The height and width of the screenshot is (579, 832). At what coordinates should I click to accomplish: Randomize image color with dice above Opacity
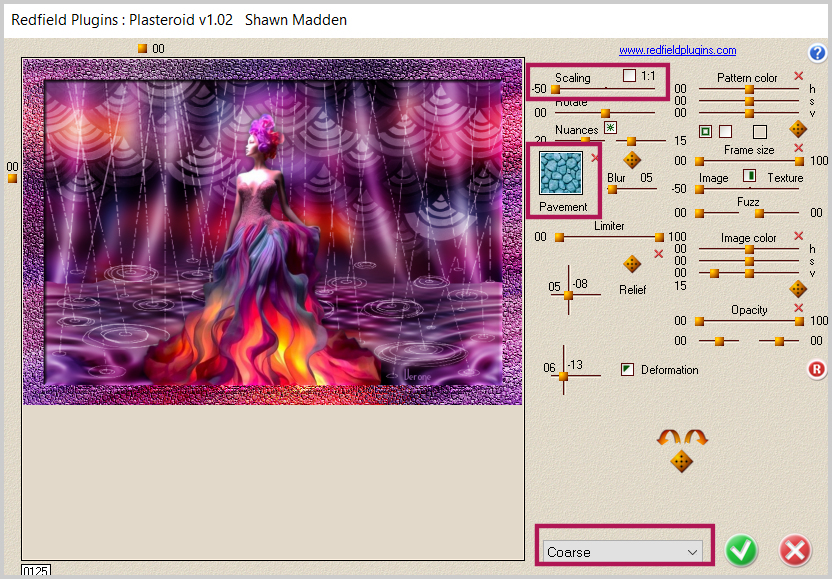798,289
